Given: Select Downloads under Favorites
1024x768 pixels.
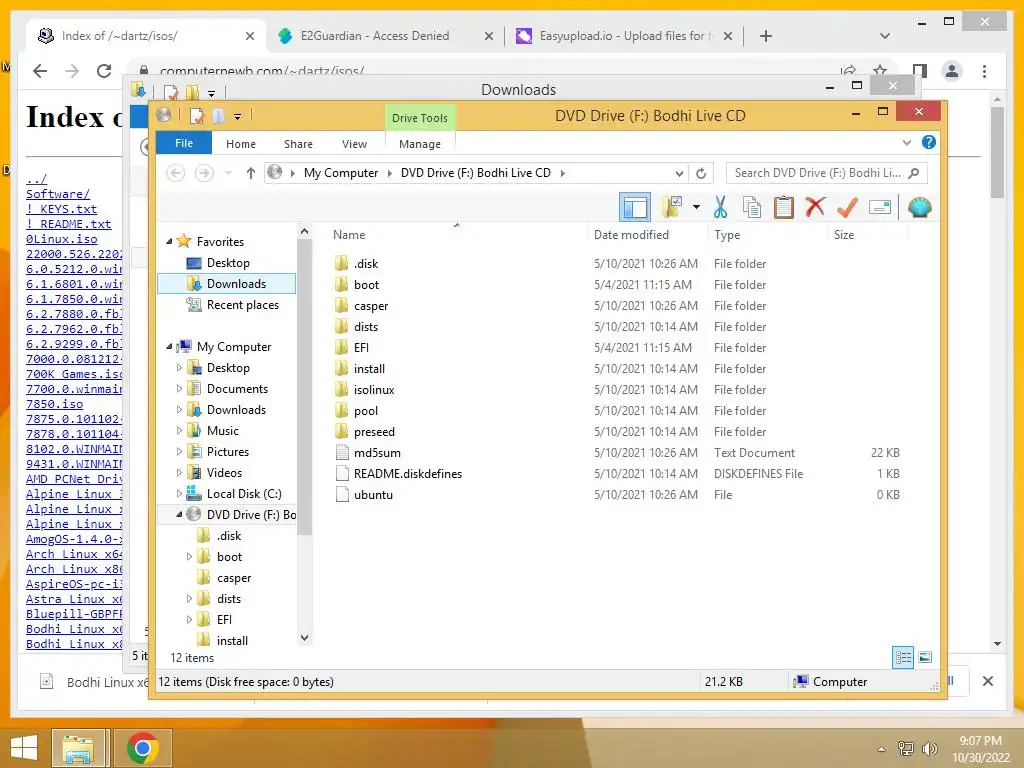Looking at the screenshot, I should pyautogui.click(x=227, y=283).
